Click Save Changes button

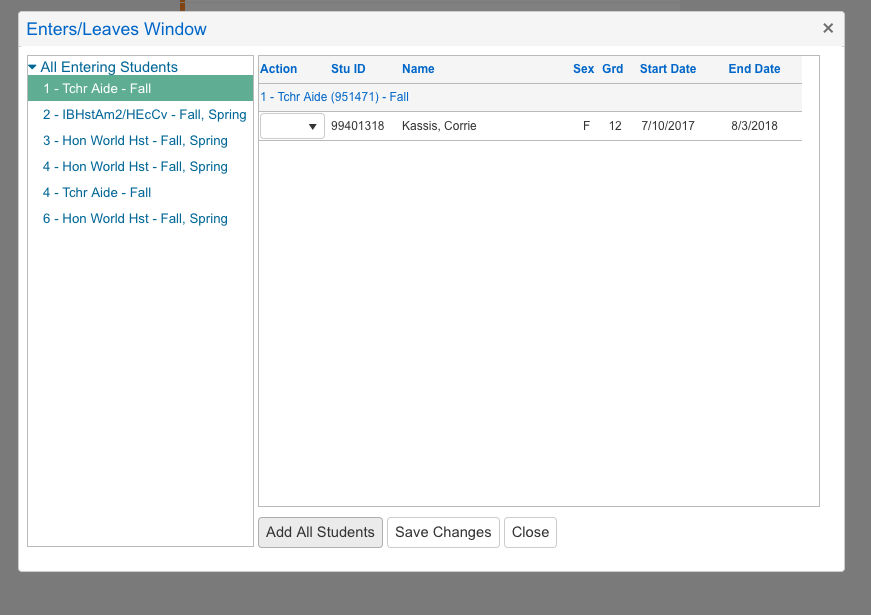[x=443, y=532]
